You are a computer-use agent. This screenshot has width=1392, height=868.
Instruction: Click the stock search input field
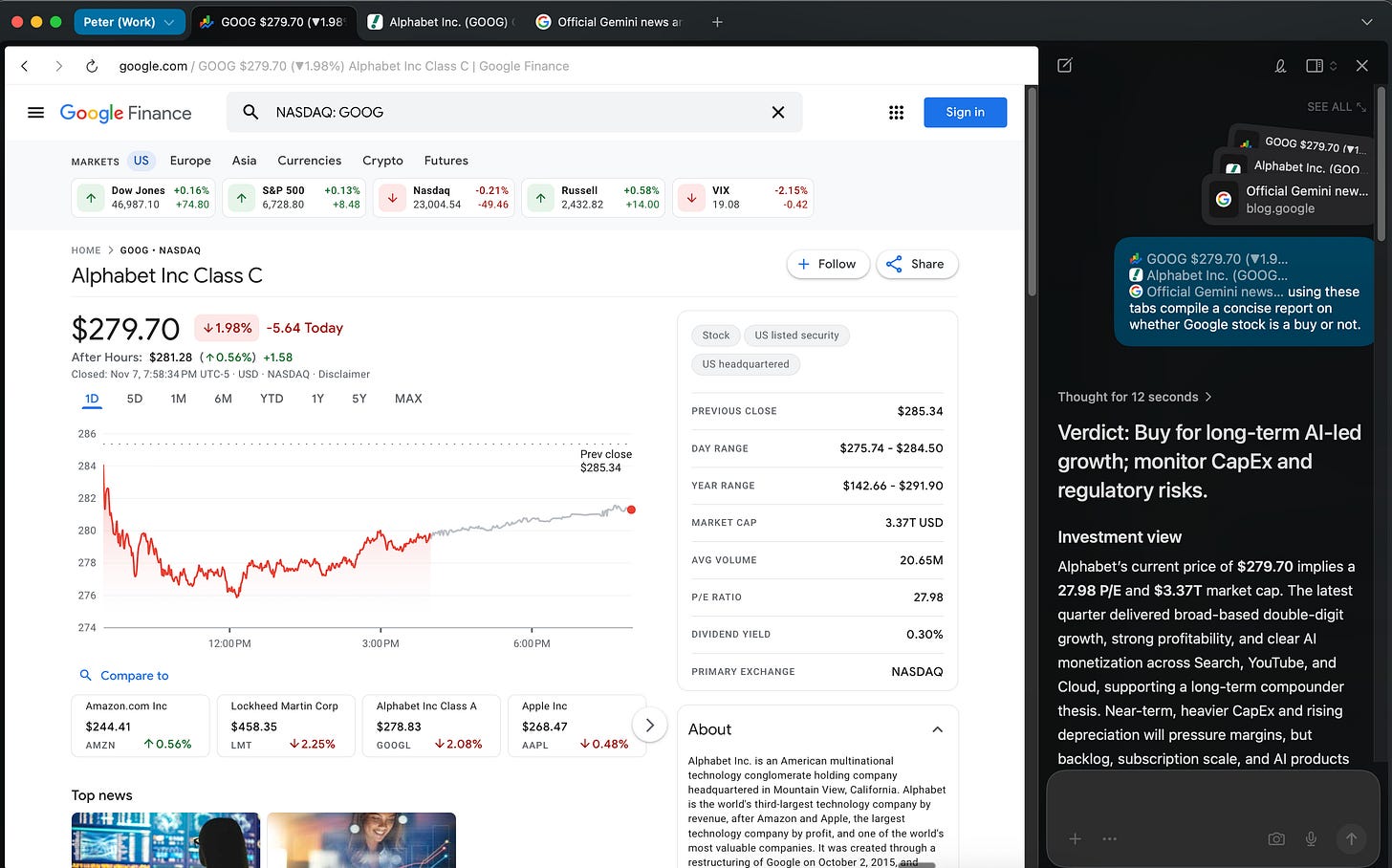pyautogui.click(x=516, y=112)
